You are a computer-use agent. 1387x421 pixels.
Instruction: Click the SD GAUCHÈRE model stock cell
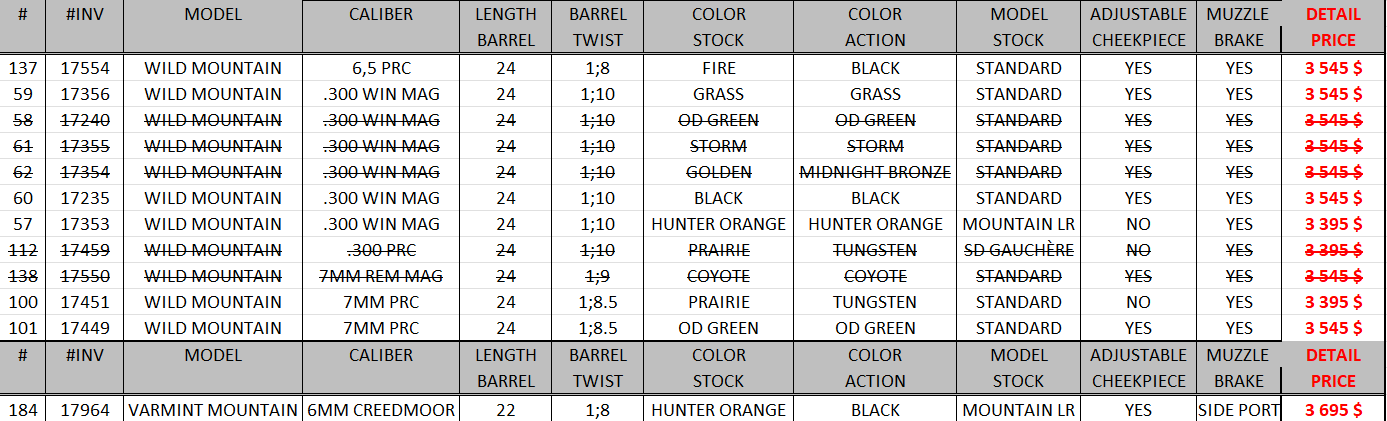(1018, 250)
